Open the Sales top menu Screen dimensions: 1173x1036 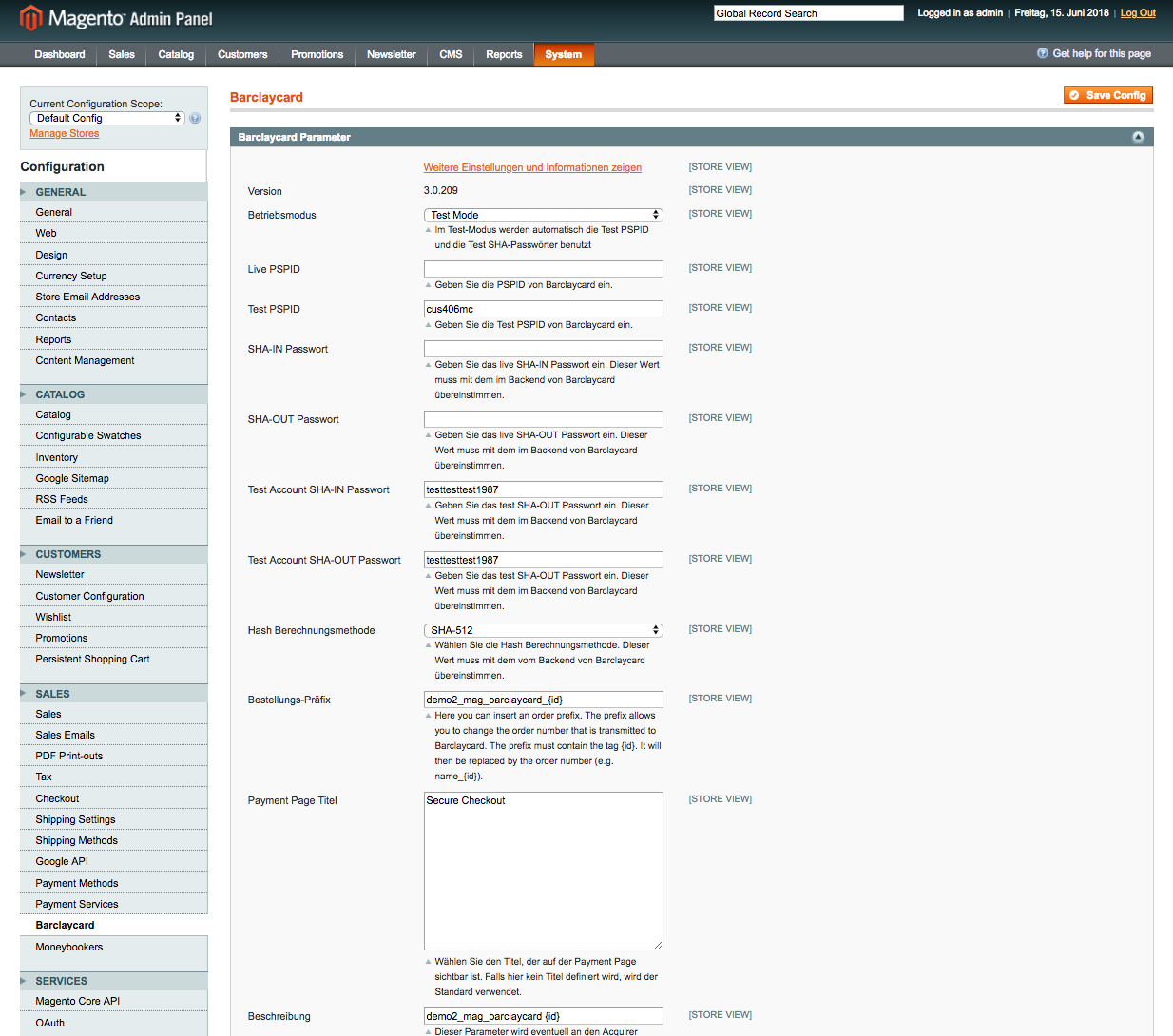pyautogui.click(x=122, y=54)
